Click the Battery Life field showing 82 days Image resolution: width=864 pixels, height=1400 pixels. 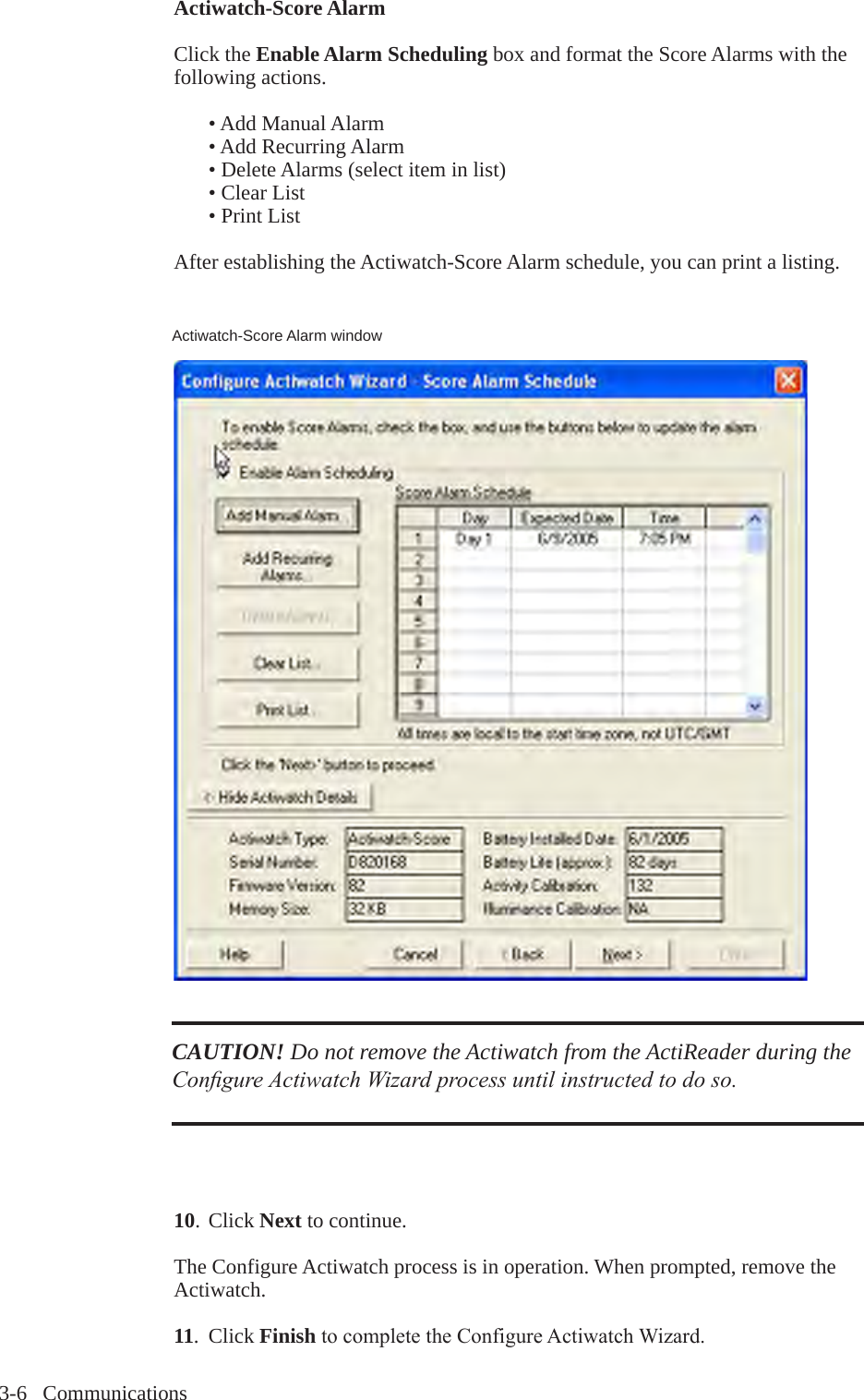674,862
